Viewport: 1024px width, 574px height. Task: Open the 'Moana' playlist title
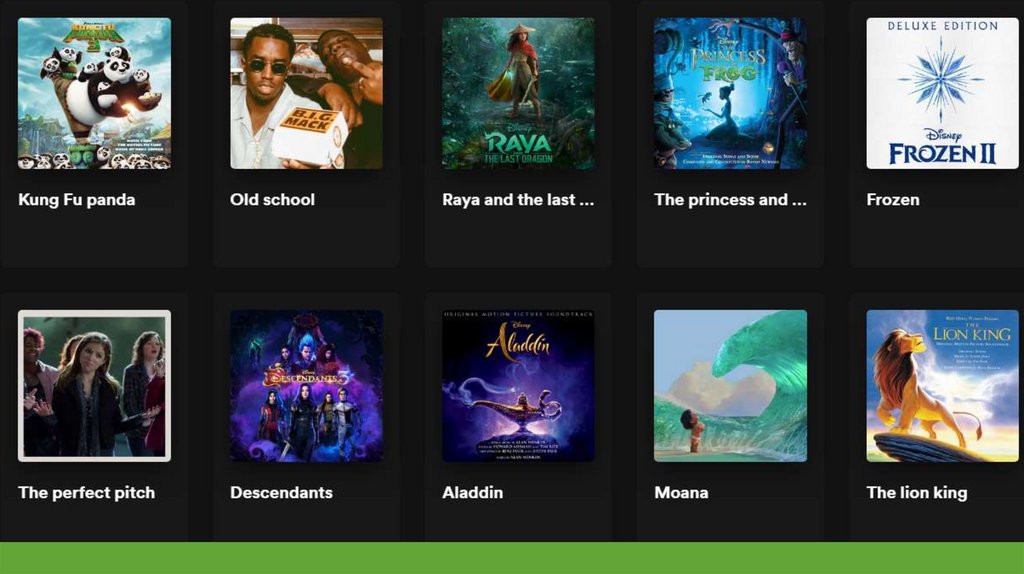click(681, 492)
